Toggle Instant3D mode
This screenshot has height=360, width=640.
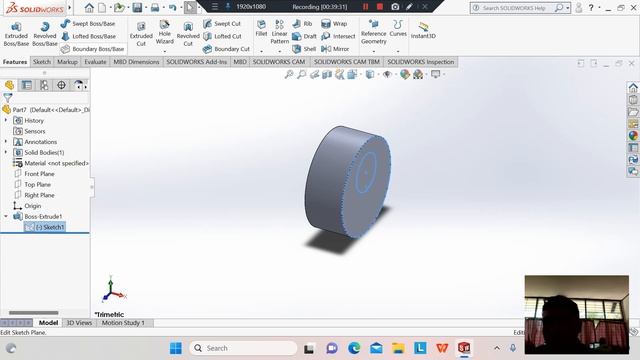[x=423, y=30]
